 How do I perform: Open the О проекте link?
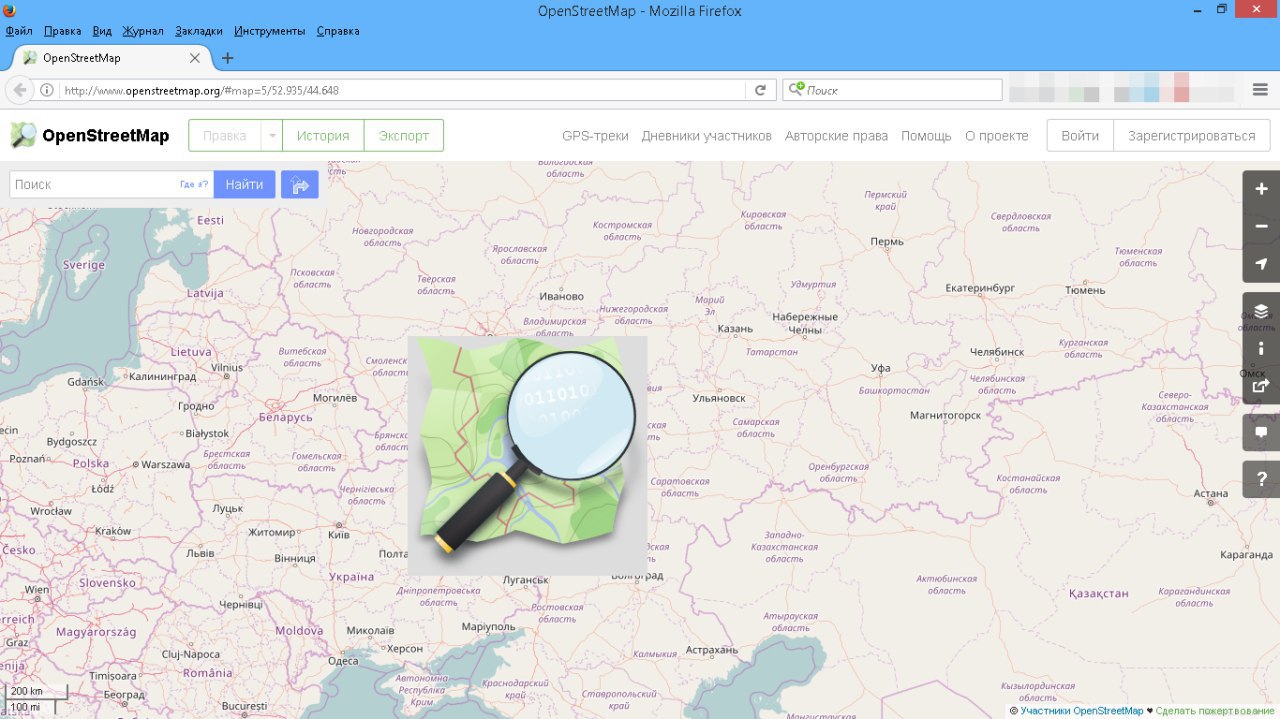(x=997, y=136)
